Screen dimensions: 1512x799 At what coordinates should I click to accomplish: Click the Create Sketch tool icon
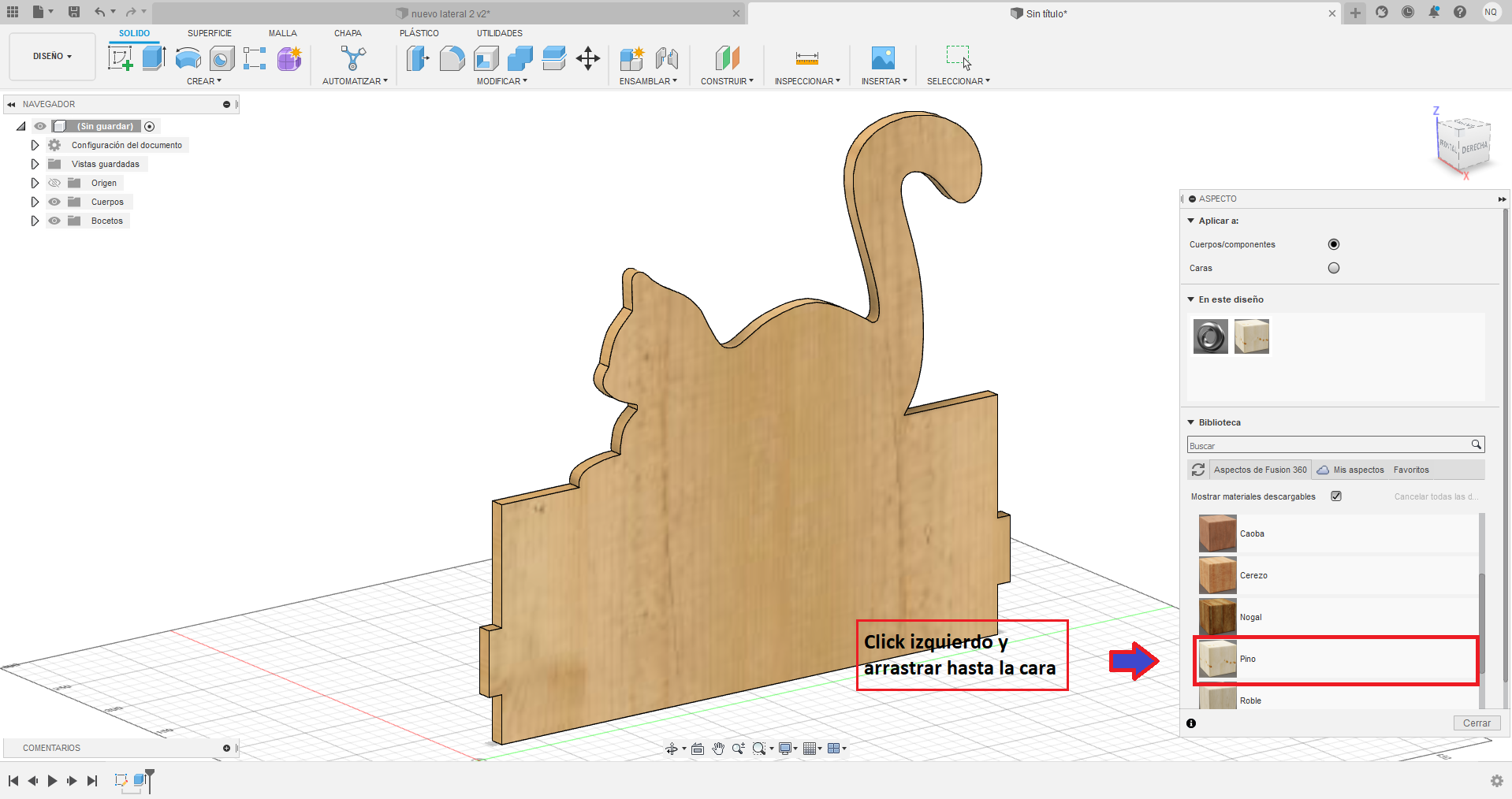pos(120,58)
